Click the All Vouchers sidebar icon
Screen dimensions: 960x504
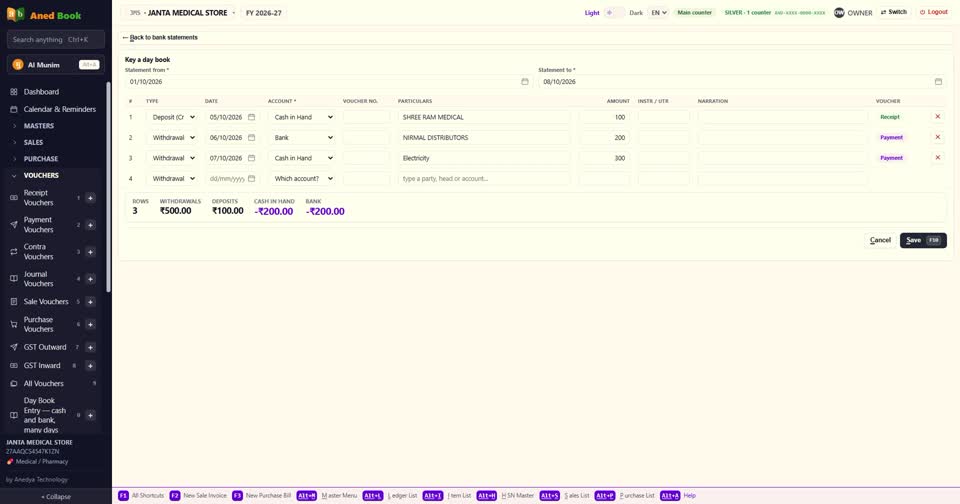click(x=13, y=383)
